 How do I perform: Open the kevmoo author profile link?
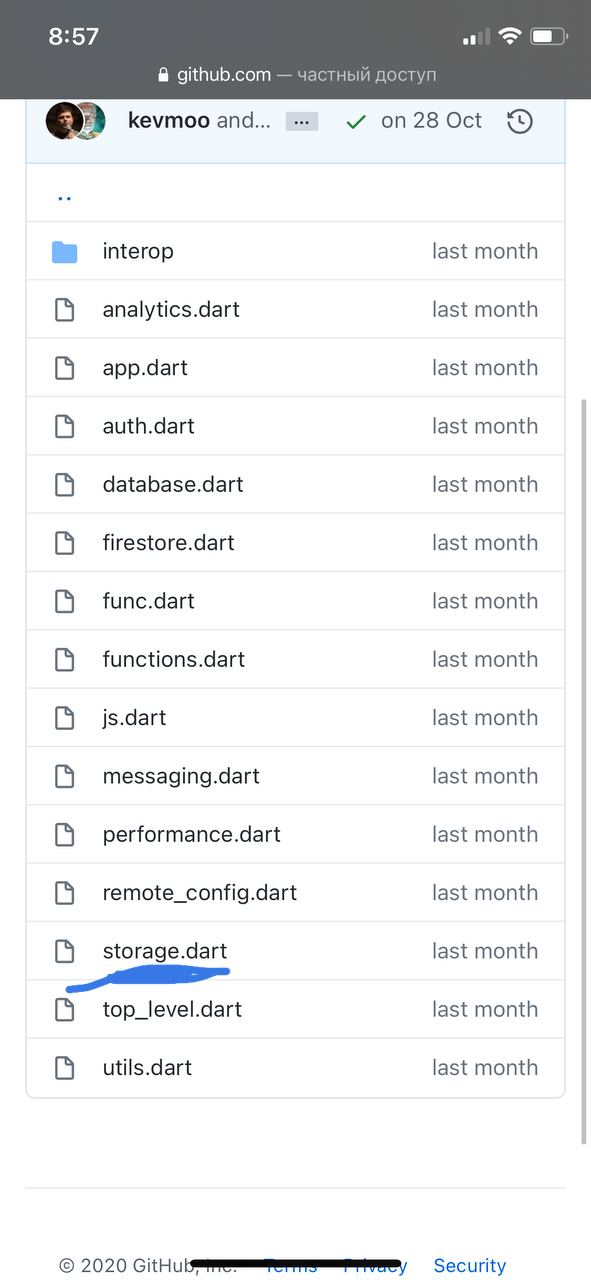point(169,121)
